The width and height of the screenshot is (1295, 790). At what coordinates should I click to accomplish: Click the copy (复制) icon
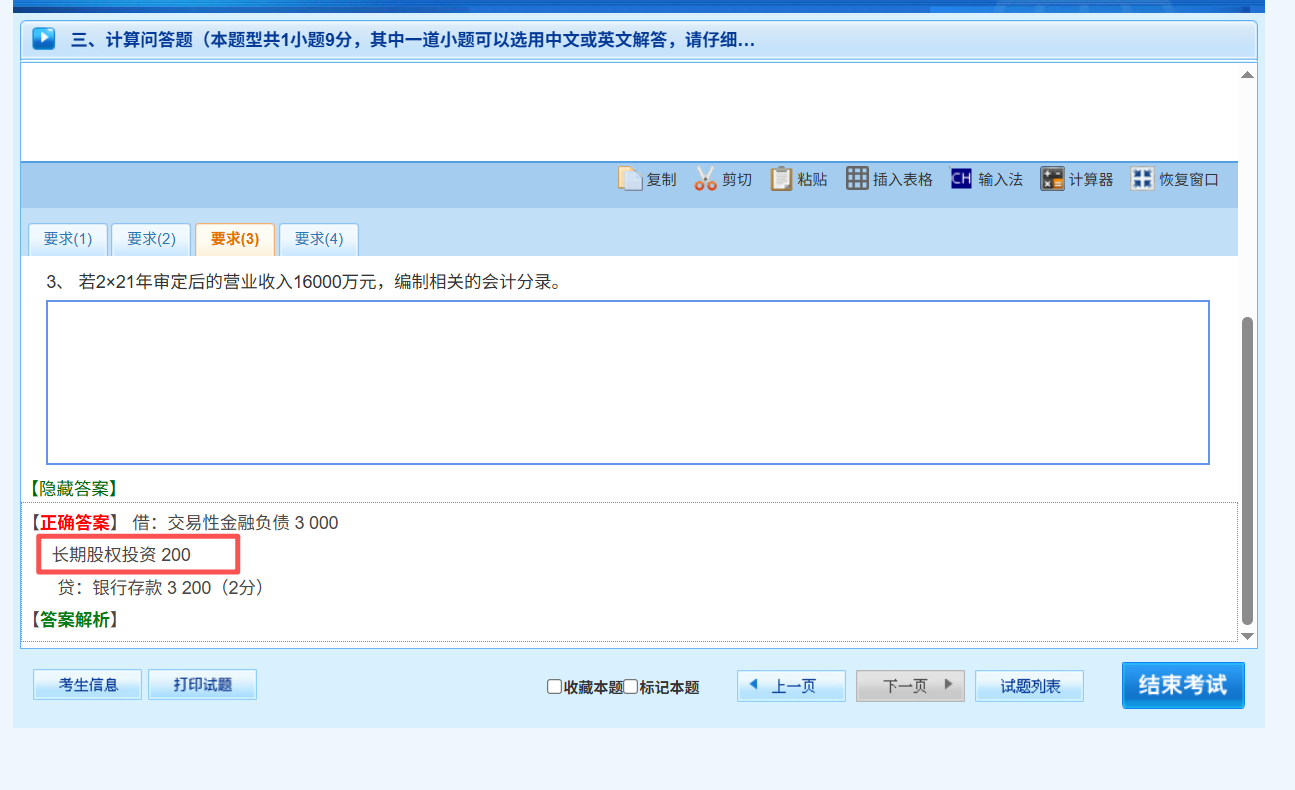click(630, 179)
